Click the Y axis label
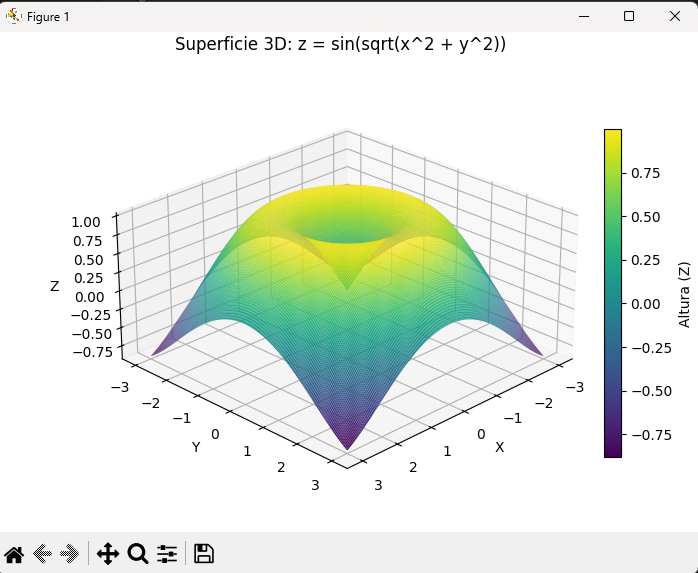Viewport: 698px width, 573px height. point(196,447)
